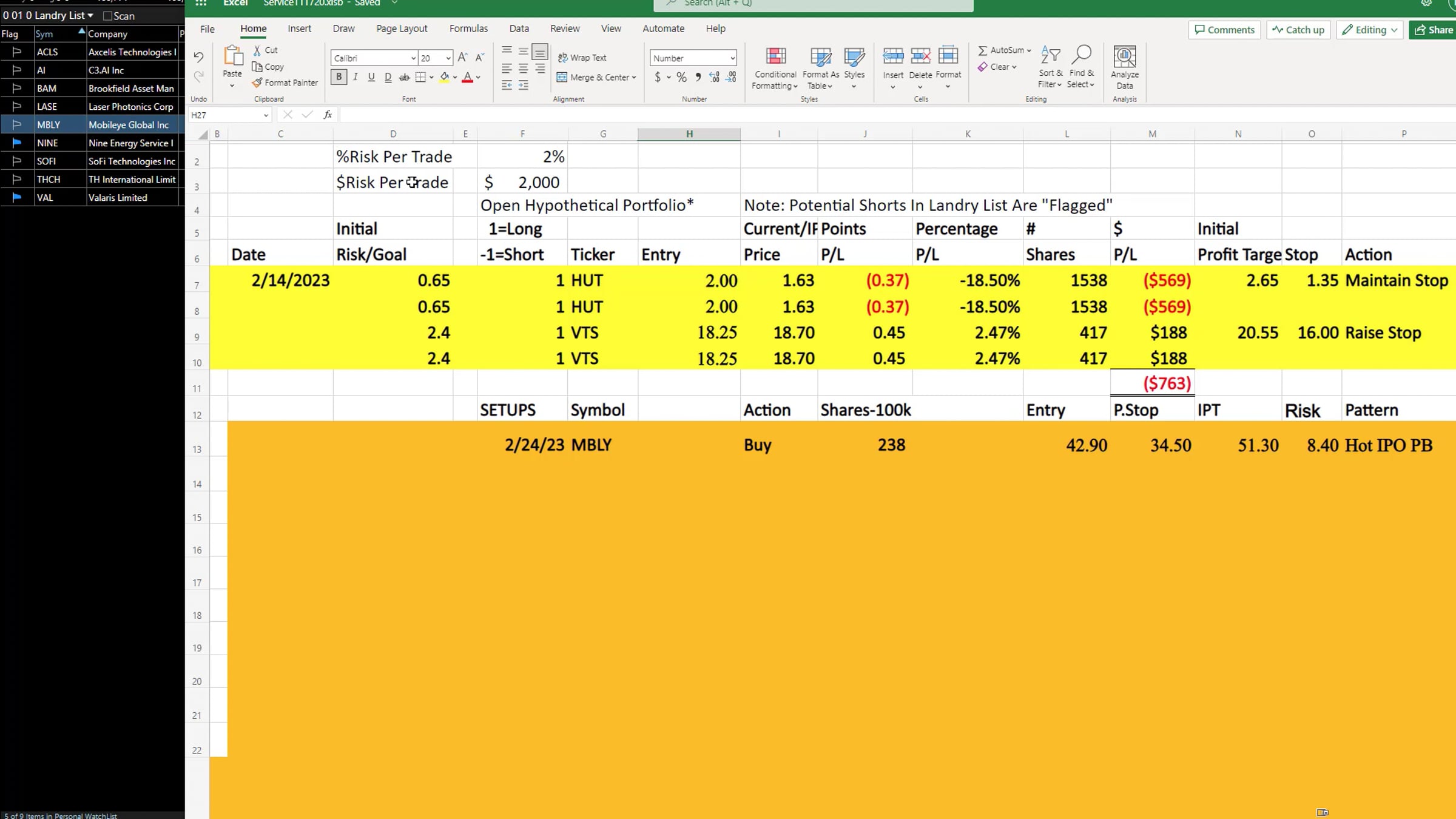This screenshot has width=1456, height=819.
Task: Toggle Underline formatting
Action: (x=371, y=77)
